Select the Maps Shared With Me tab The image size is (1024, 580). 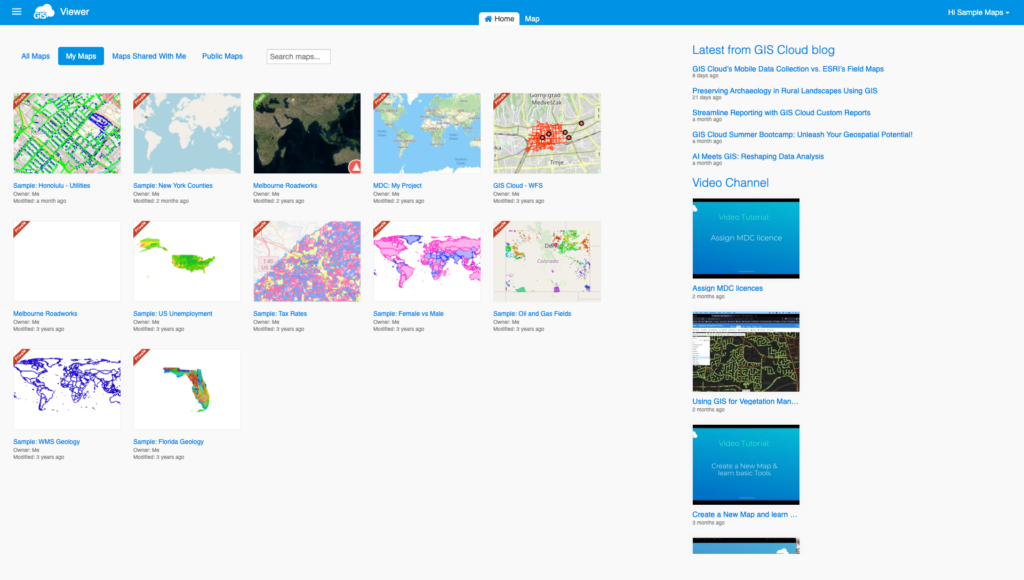(x=148, y=56)
